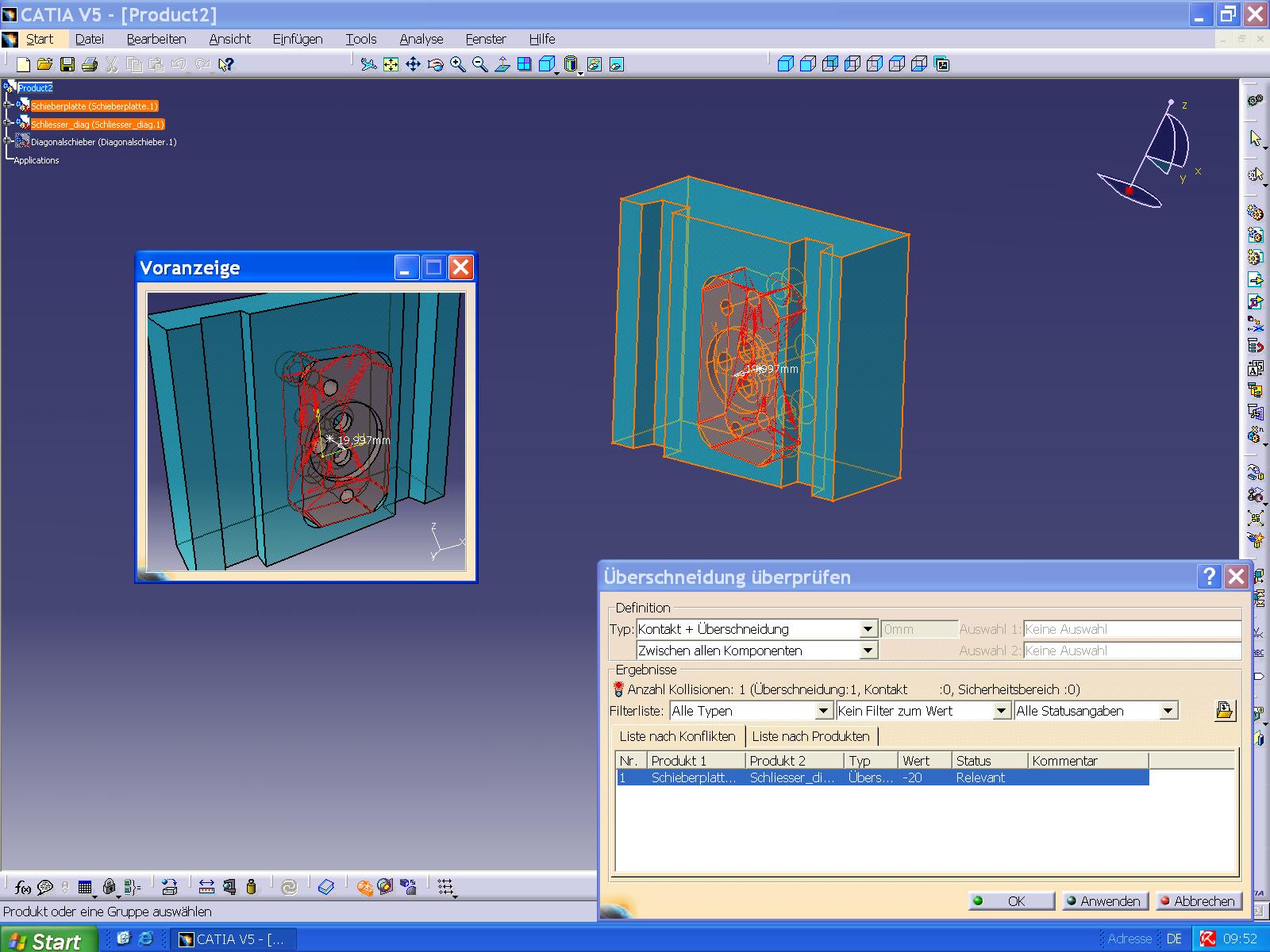
Task: Open the Alle Statusangaben dropdown
Action: 1168,711
